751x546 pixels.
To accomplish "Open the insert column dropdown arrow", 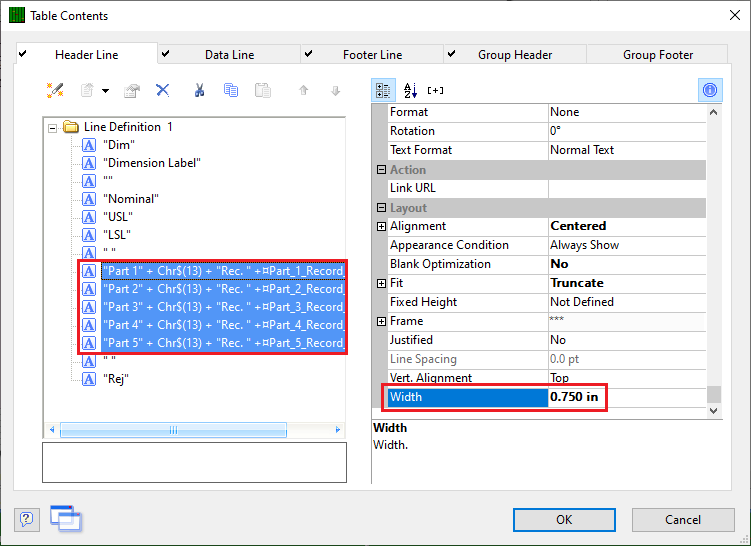I will click(105, 91).
